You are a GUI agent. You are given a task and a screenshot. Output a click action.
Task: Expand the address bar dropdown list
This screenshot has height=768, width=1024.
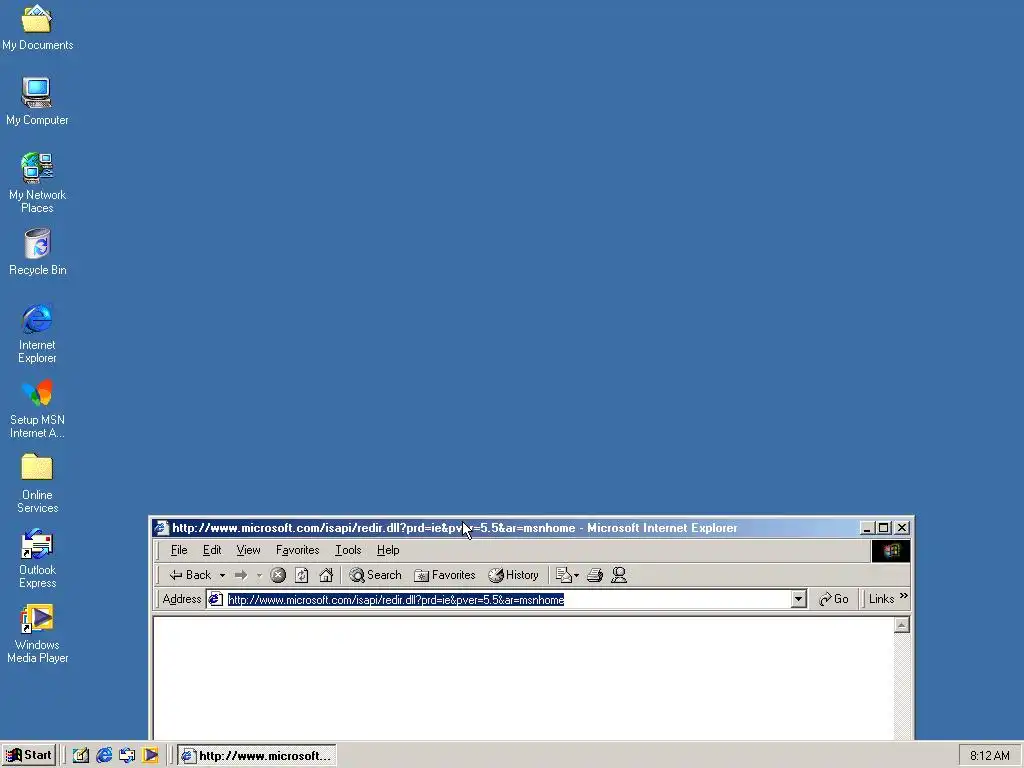pyautogui.click(x=798, y=600)
